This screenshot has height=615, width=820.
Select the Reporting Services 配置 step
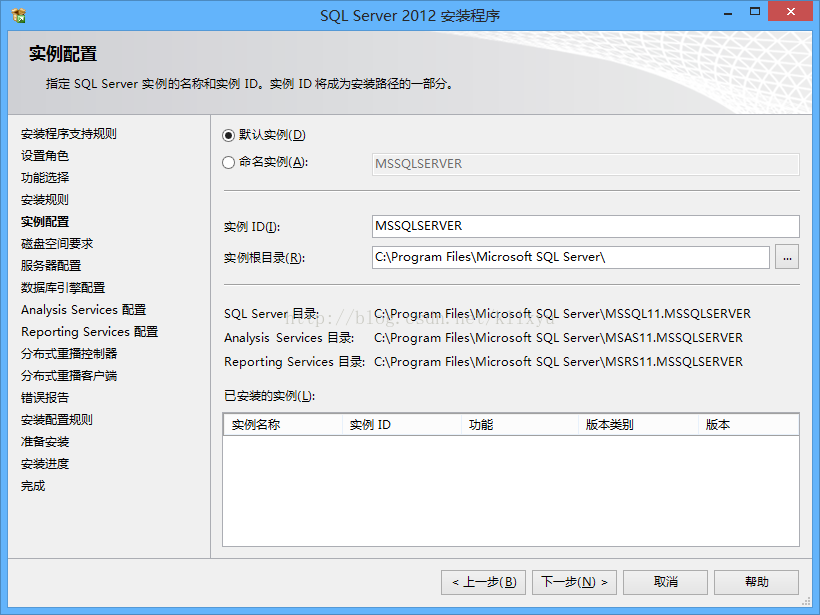(x=89, y=332)
